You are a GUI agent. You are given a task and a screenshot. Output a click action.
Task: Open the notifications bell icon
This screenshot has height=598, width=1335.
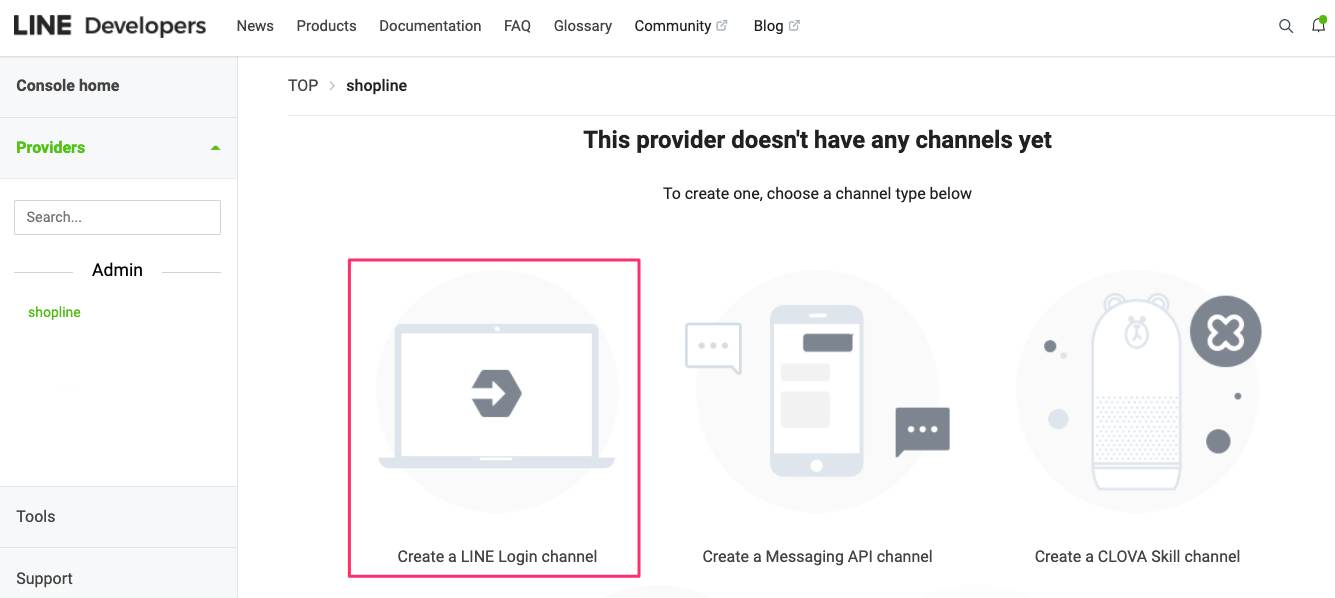(1318, 25)
